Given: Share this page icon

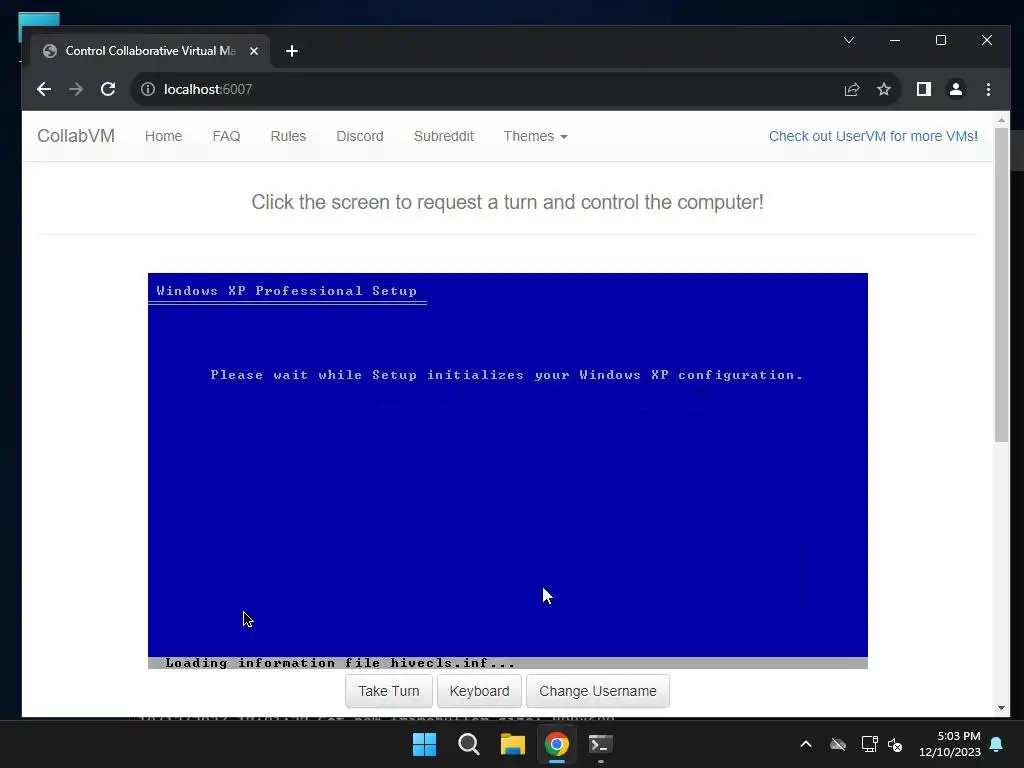Looking at the screenshot, I should 852,89.
